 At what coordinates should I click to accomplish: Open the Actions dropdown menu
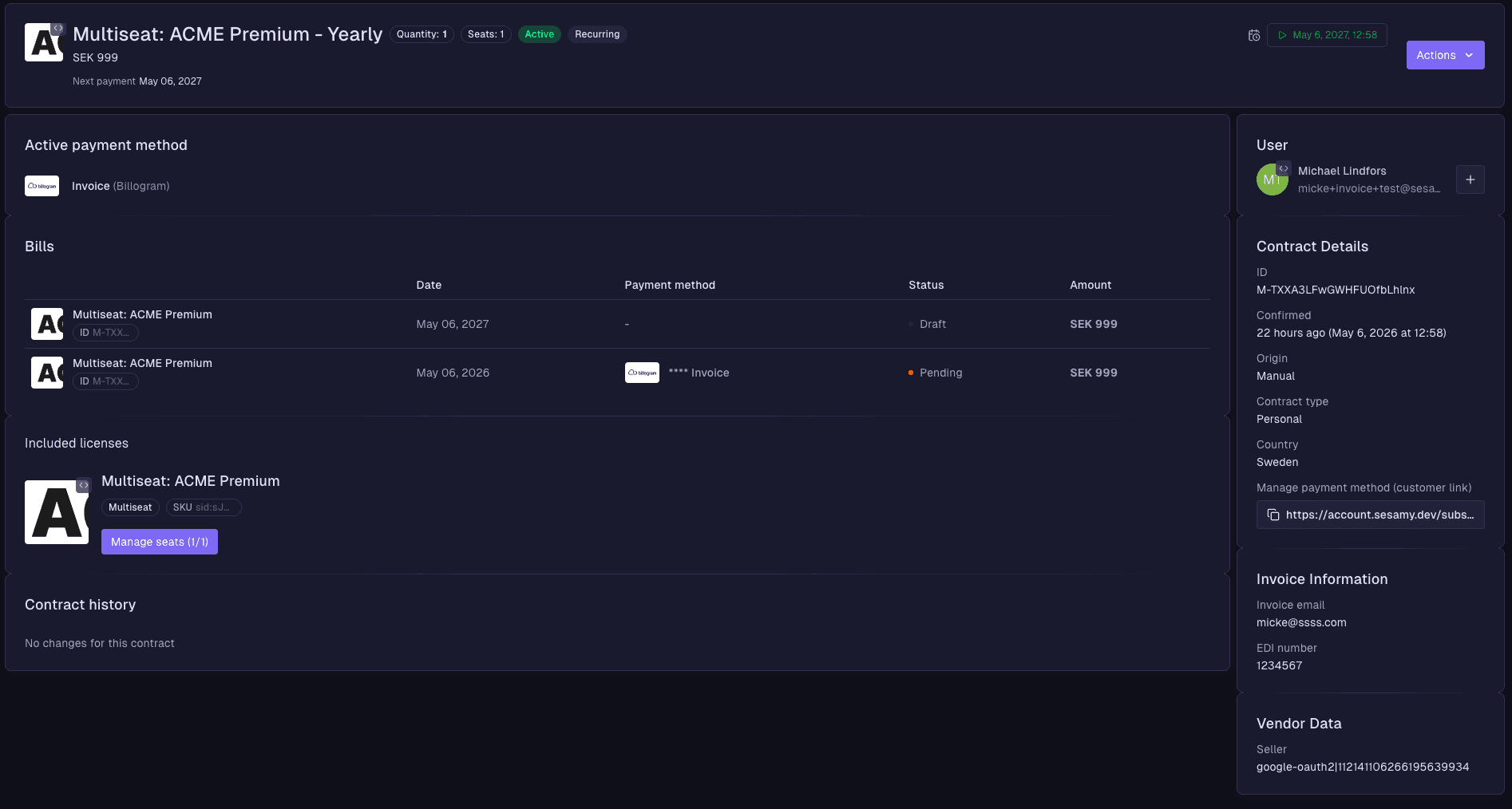(x=1445, y=55)
